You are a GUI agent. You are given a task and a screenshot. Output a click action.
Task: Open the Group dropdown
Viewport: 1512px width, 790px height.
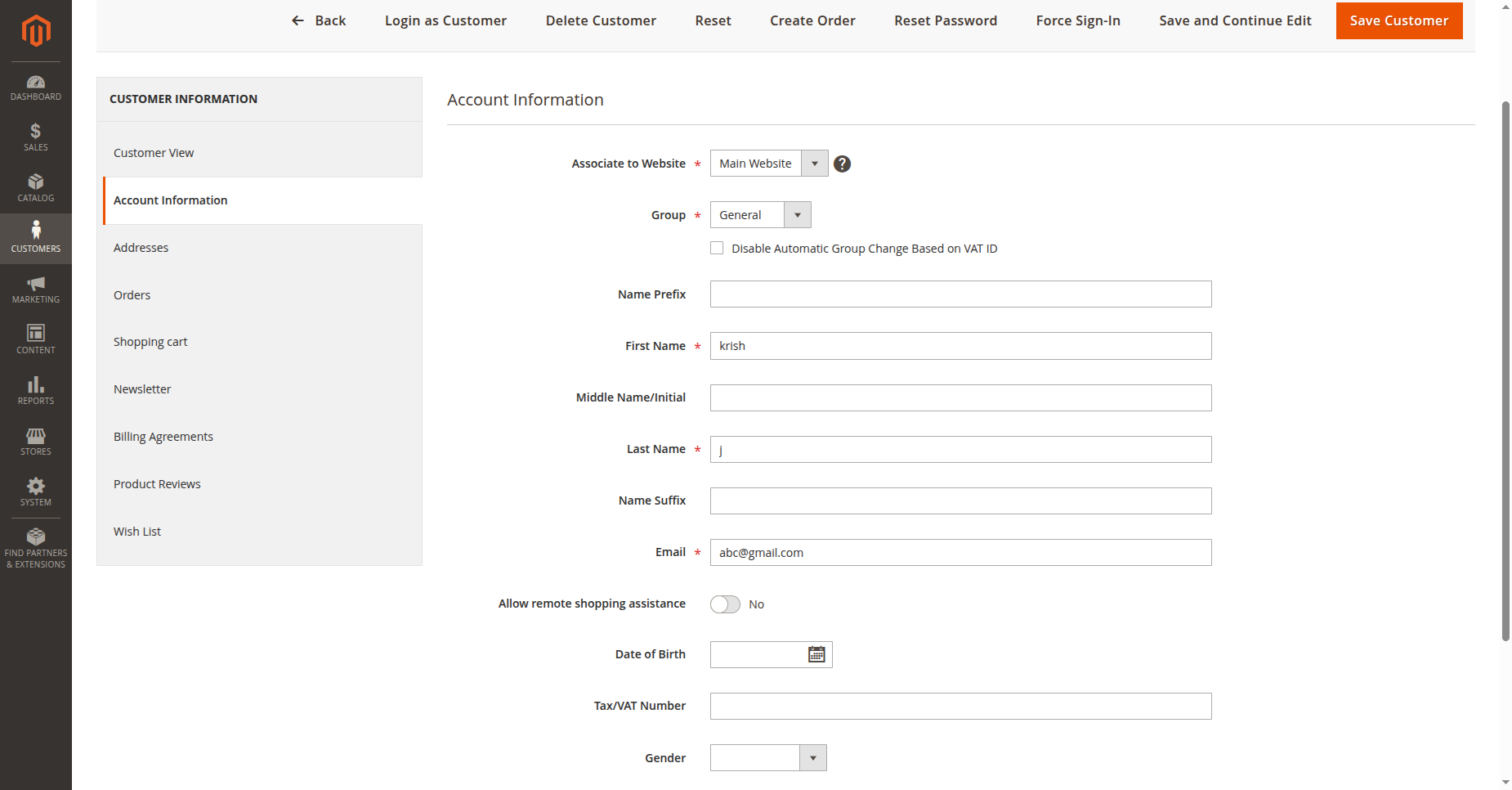point(761,215)
